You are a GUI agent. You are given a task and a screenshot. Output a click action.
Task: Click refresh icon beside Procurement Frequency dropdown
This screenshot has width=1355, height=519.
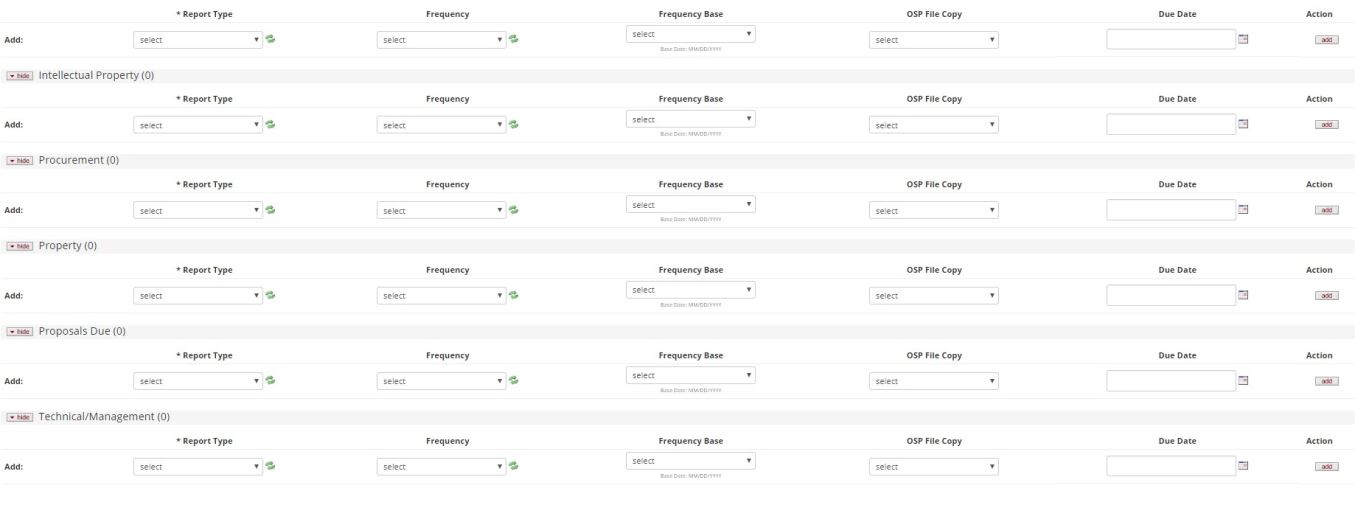tap(514, 210)
